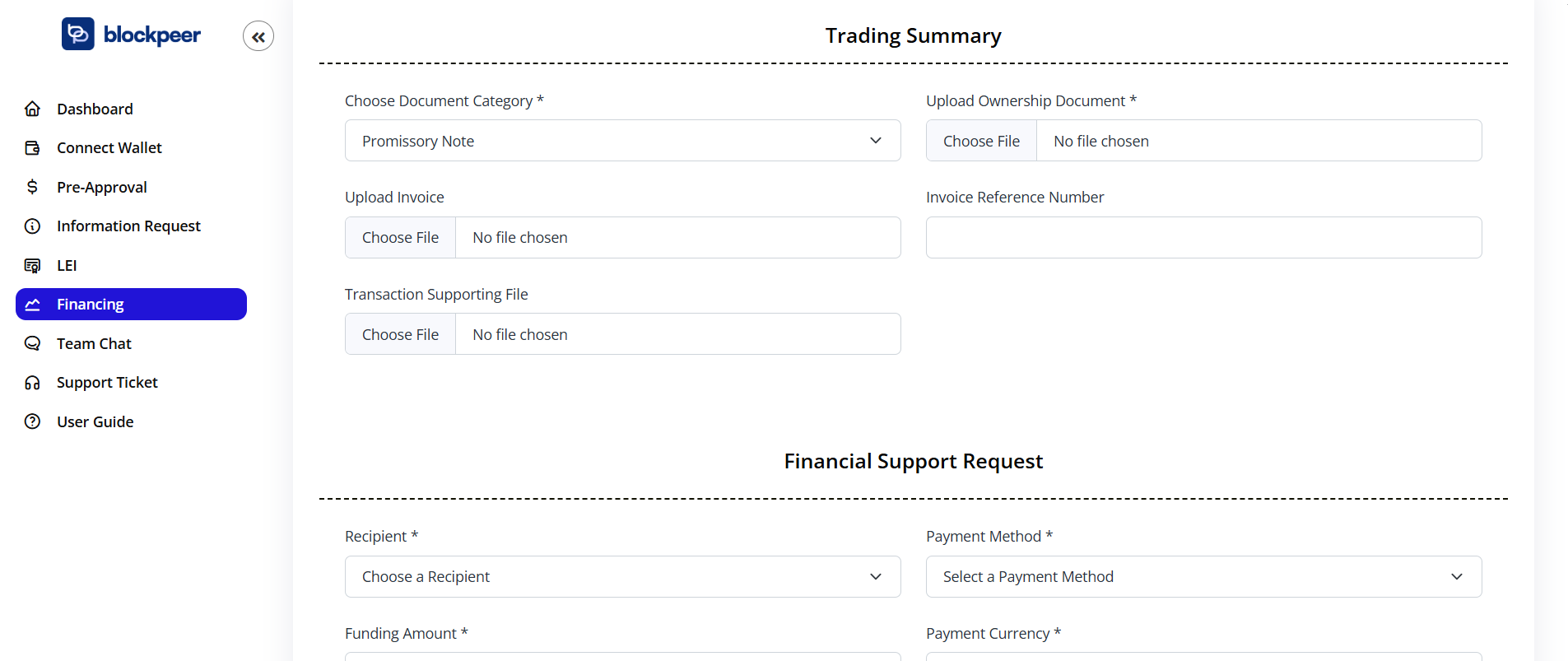Click the Support Ticket headset icon
The width and height of the screenshot is (1568, 661).
click(x=33, y=383)
